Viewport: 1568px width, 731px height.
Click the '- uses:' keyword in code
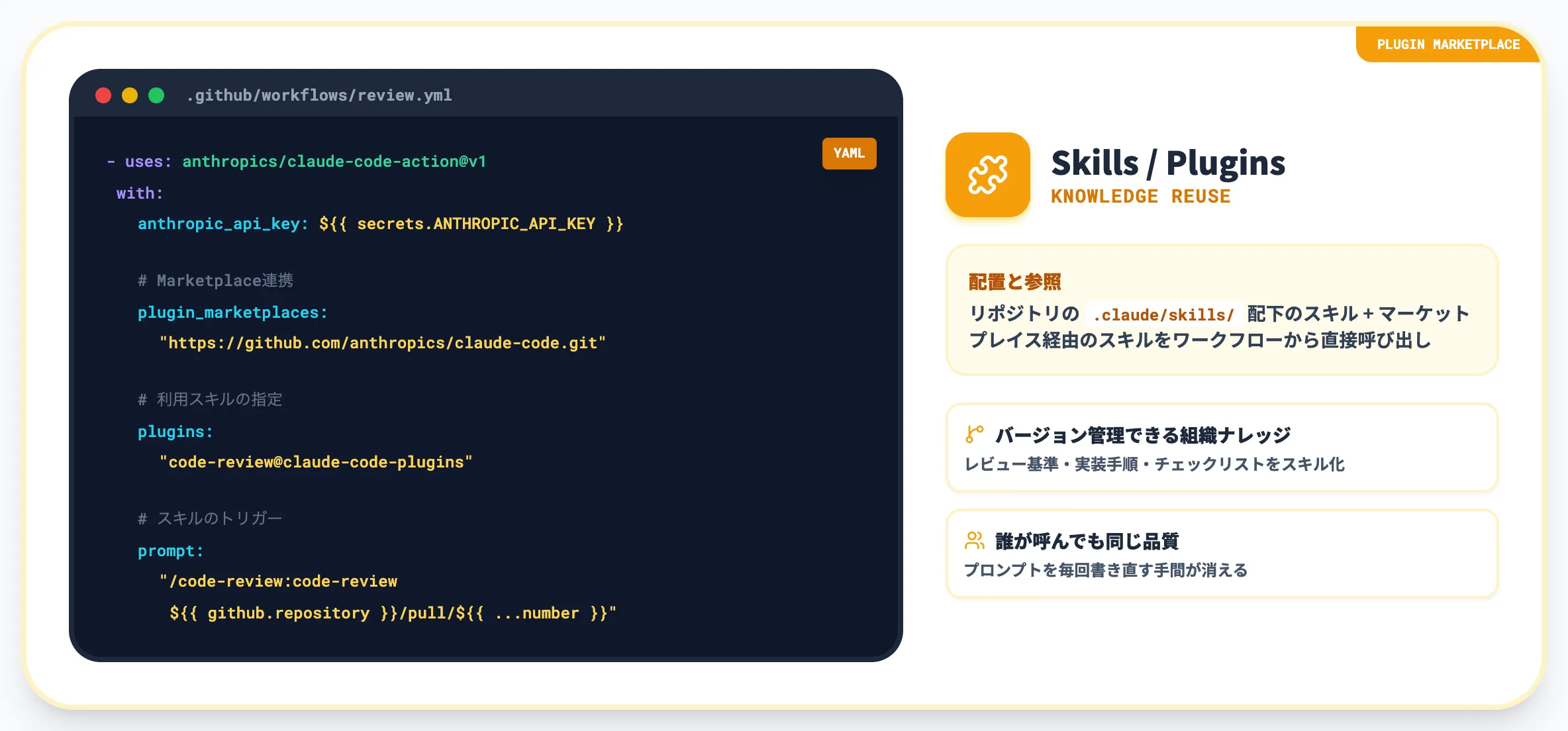click(139, 162)
